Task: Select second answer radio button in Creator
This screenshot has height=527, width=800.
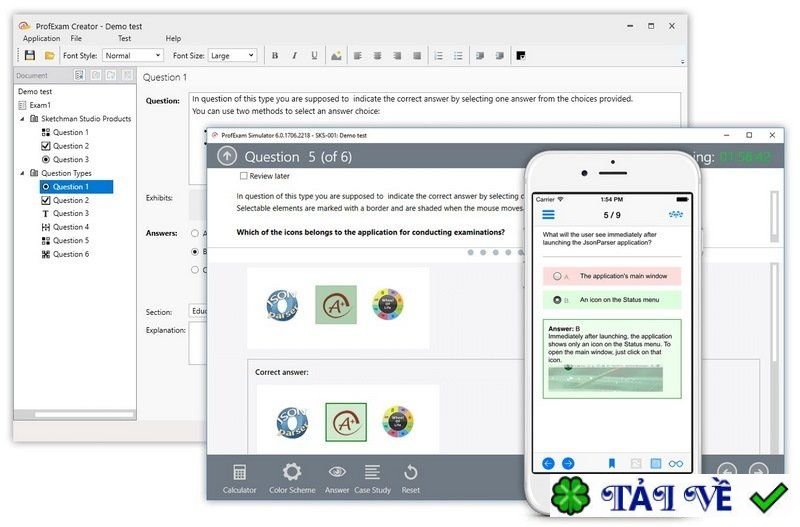Action: tap(194, 252)
